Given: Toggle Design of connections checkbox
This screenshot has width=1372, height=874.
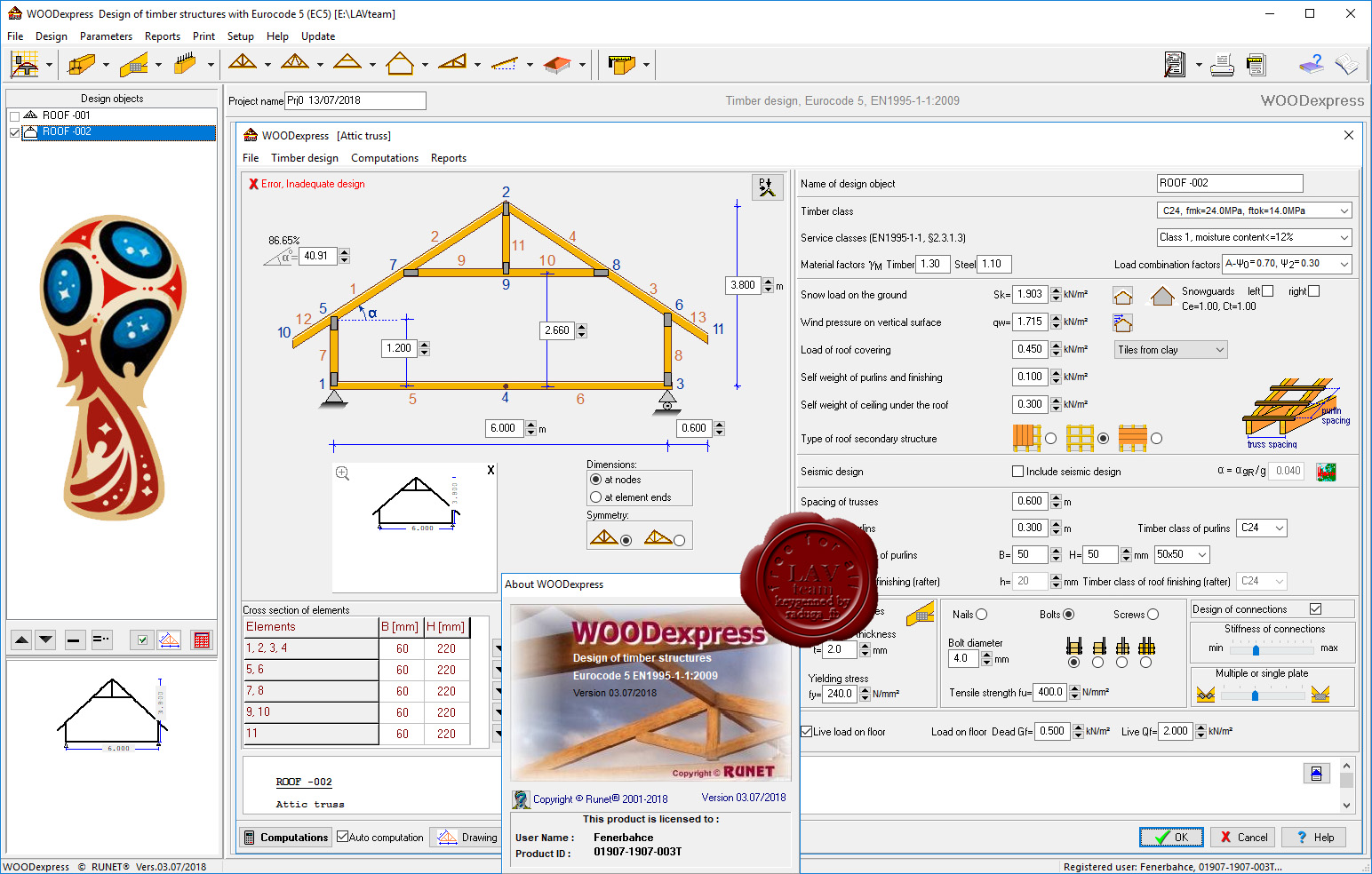Looking at the screenshot, I should tap(1315, 609).
